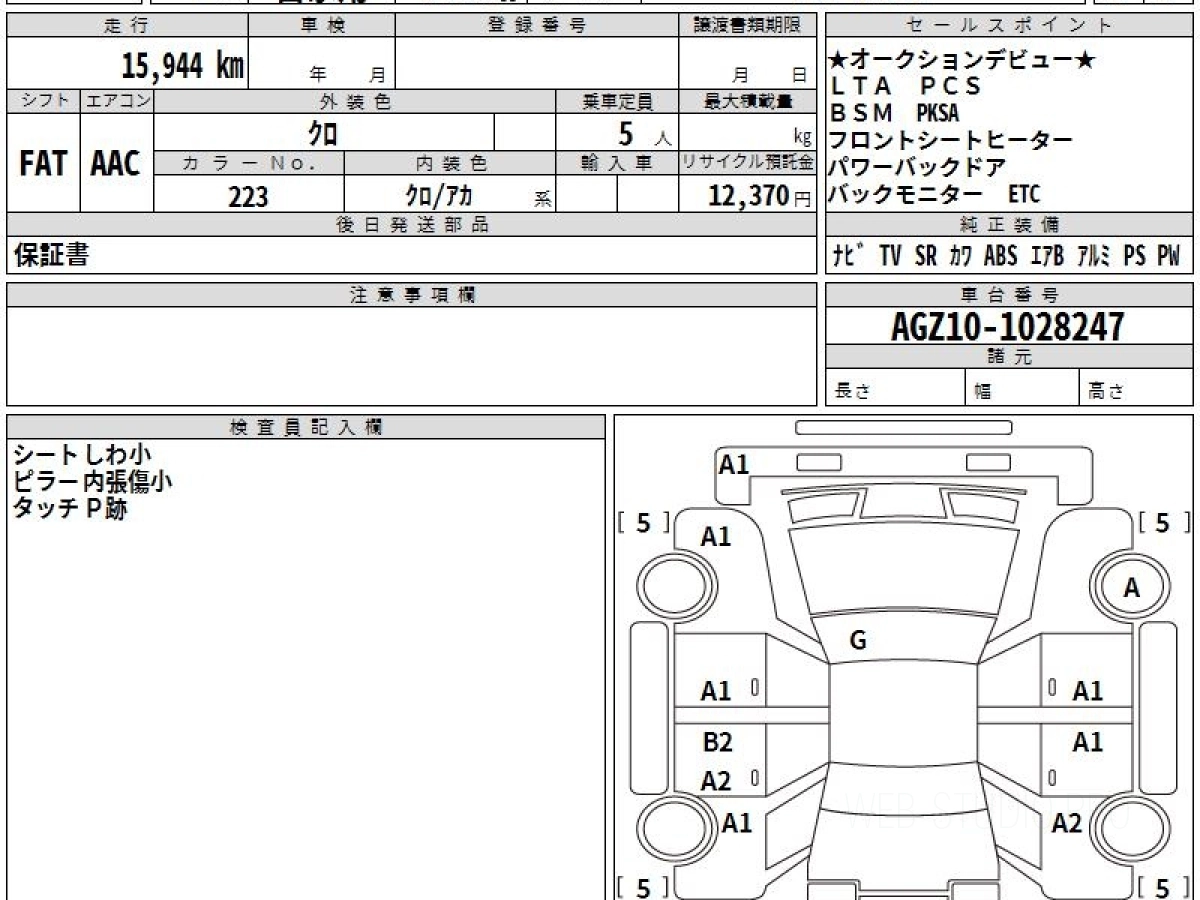
Task: Click the セールスポイント header
Action: 1009,26
